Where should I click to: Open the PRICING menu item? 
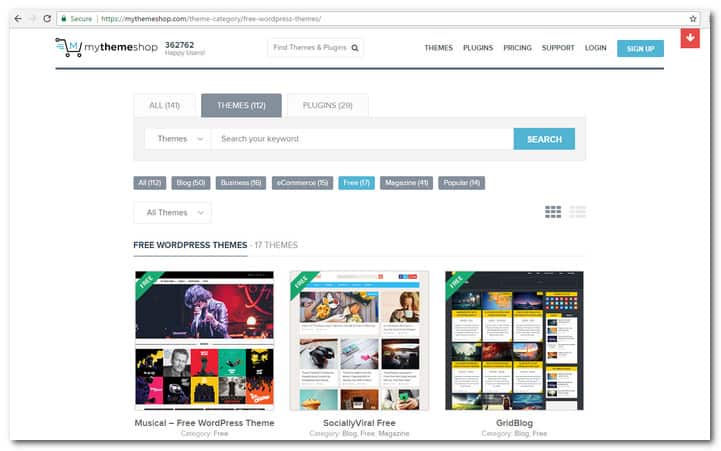tap(517, 48)
